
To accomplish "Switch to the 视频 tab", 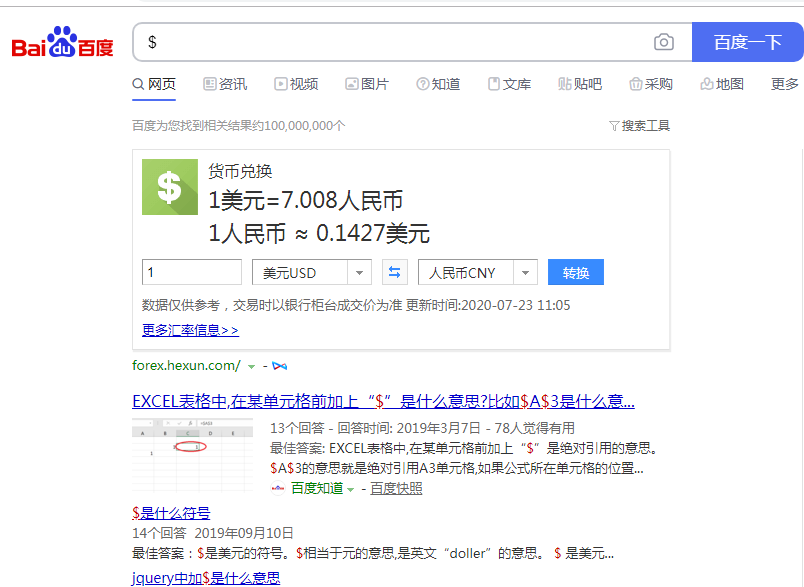I will tap(296, 84).
